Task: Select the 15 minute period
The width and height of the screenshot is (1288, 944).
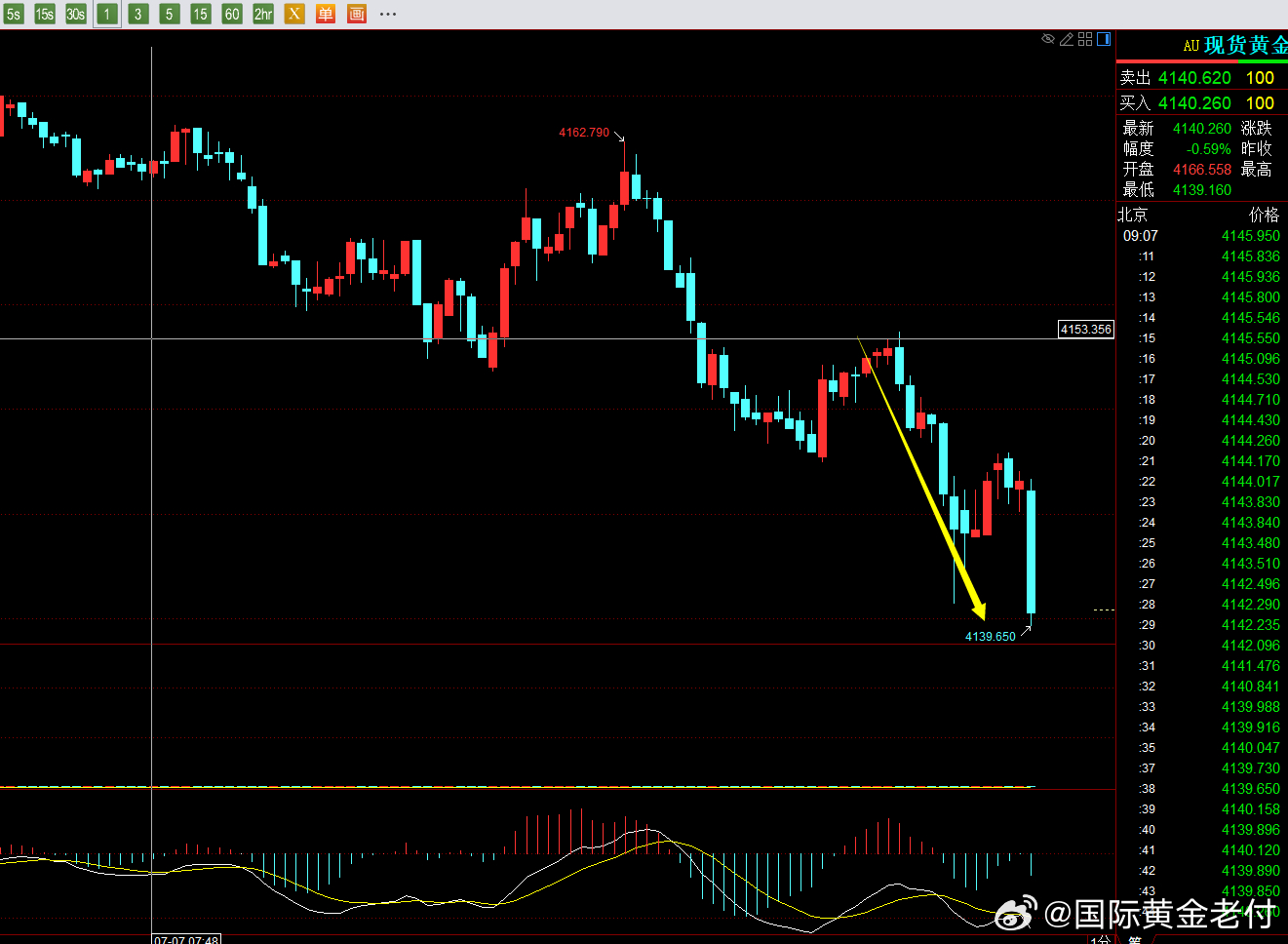Action: click(201, 14)
